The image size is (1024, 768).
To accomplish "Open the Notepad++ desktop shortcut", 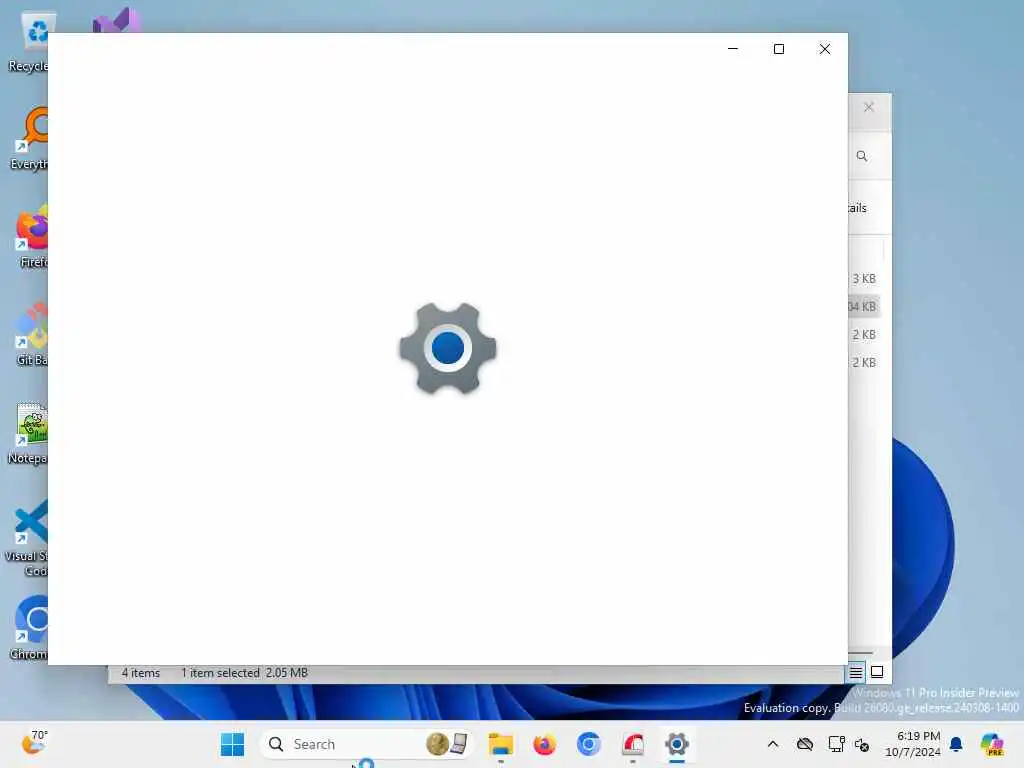I will coord(29,432).
